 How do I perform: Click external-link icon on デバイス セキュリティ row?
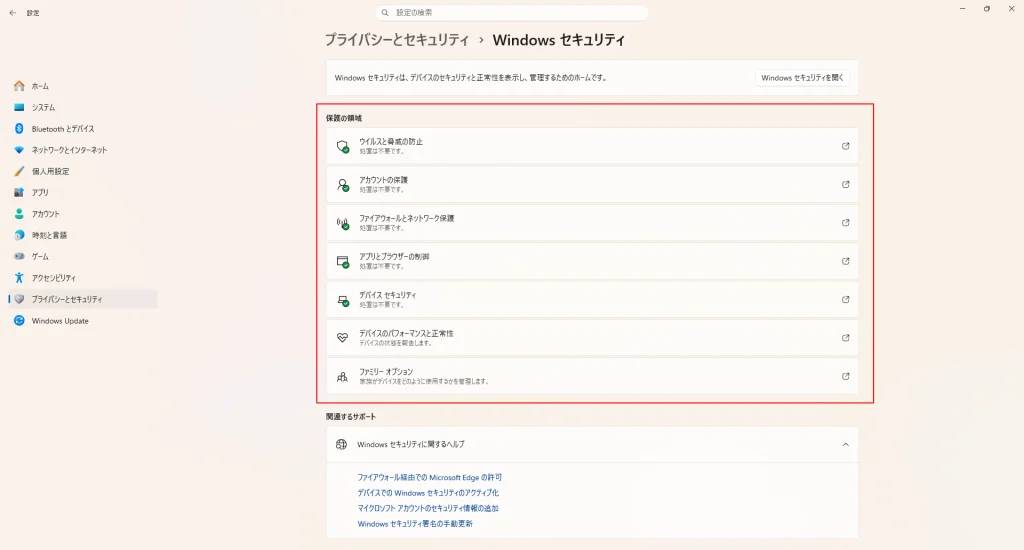[845, 299]
